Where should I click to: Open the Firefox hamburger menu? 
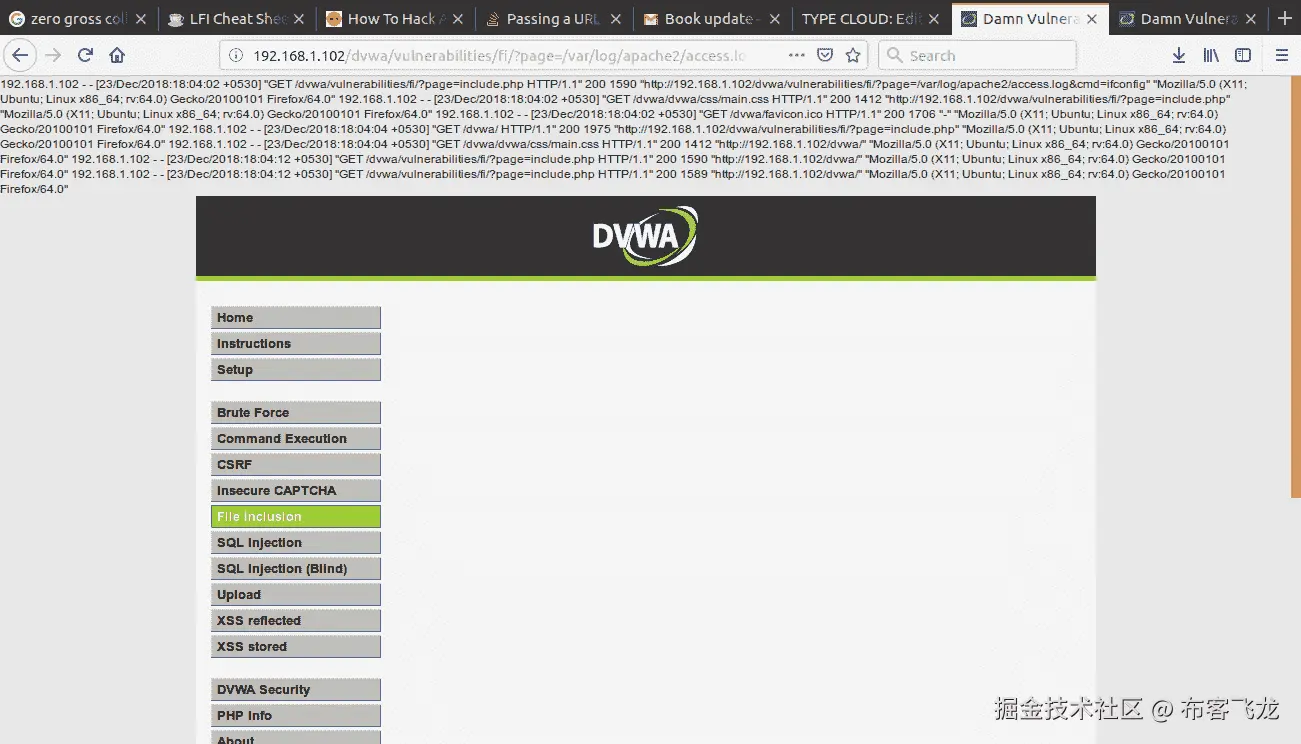click(1282, 56)
